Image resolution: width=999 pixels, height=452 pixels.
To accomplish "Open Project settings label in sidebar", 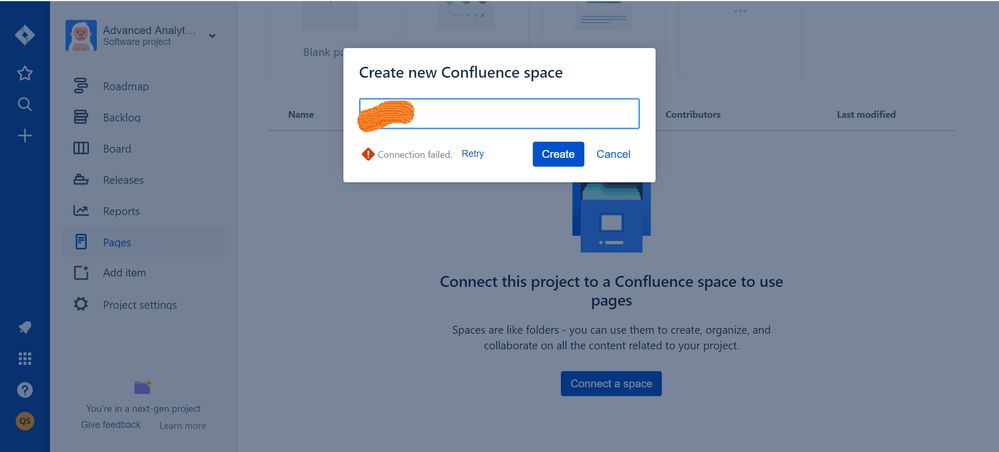I will [140, 305].
